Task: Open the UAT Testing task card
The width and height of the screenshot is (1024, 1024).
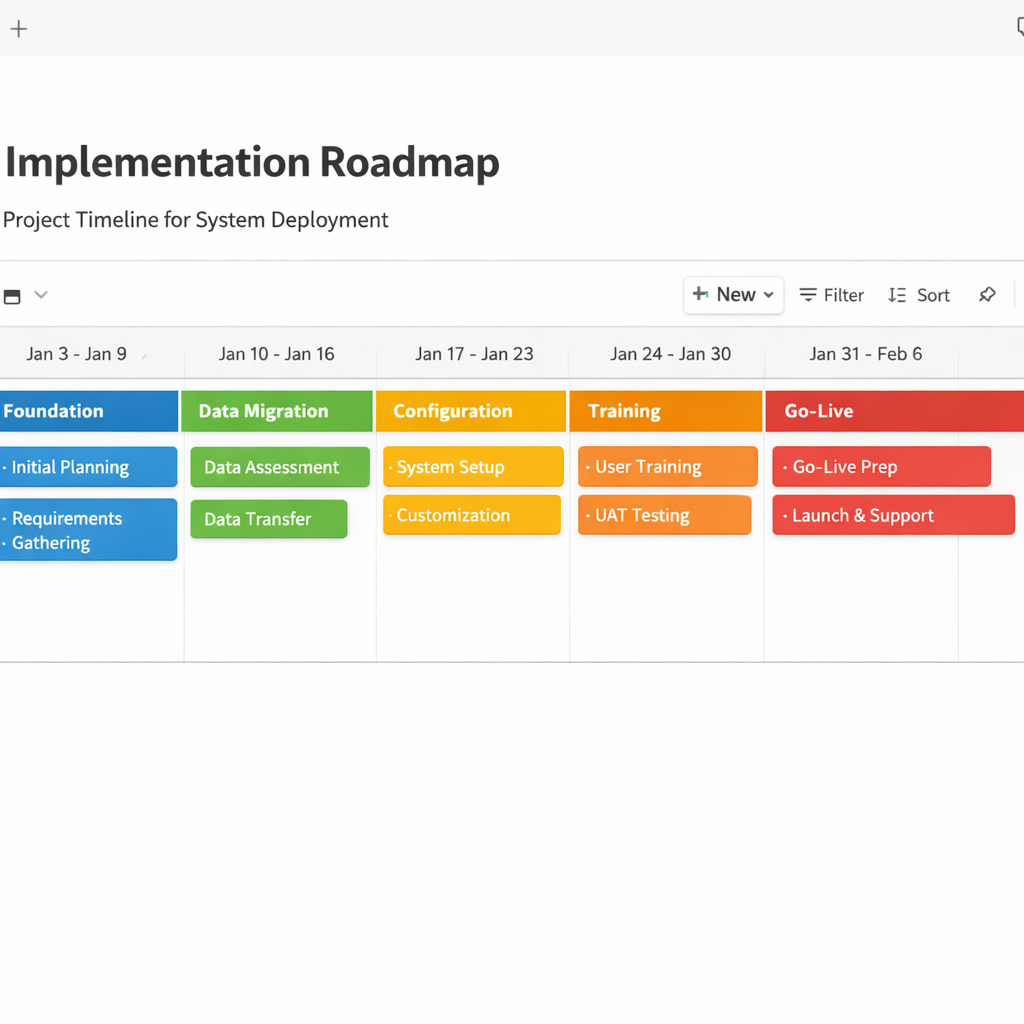Action: tap(664, 515)
